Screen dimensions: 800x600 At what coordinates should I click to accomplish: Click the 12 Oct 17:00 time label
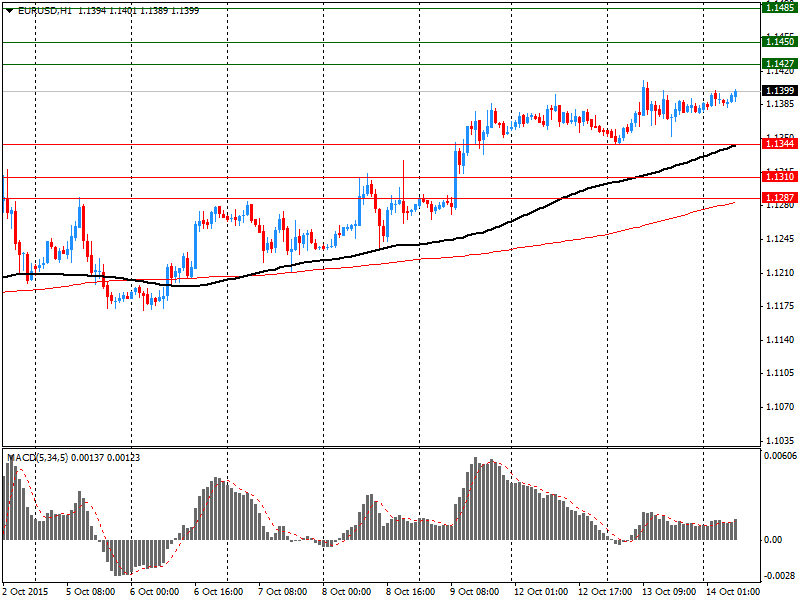point(606,592)
